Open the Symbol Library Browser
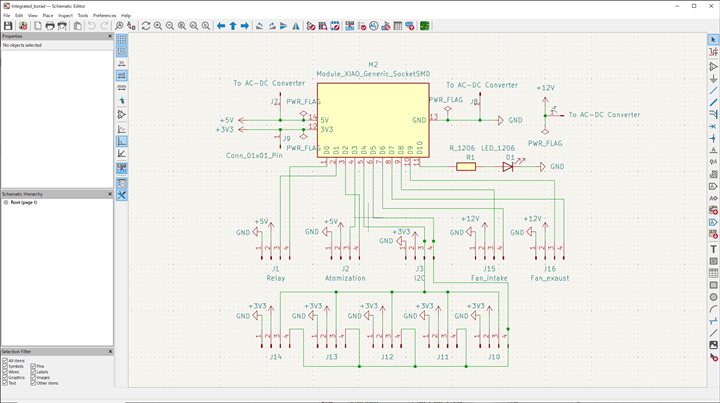720x403 pixels. coord(323,26)
